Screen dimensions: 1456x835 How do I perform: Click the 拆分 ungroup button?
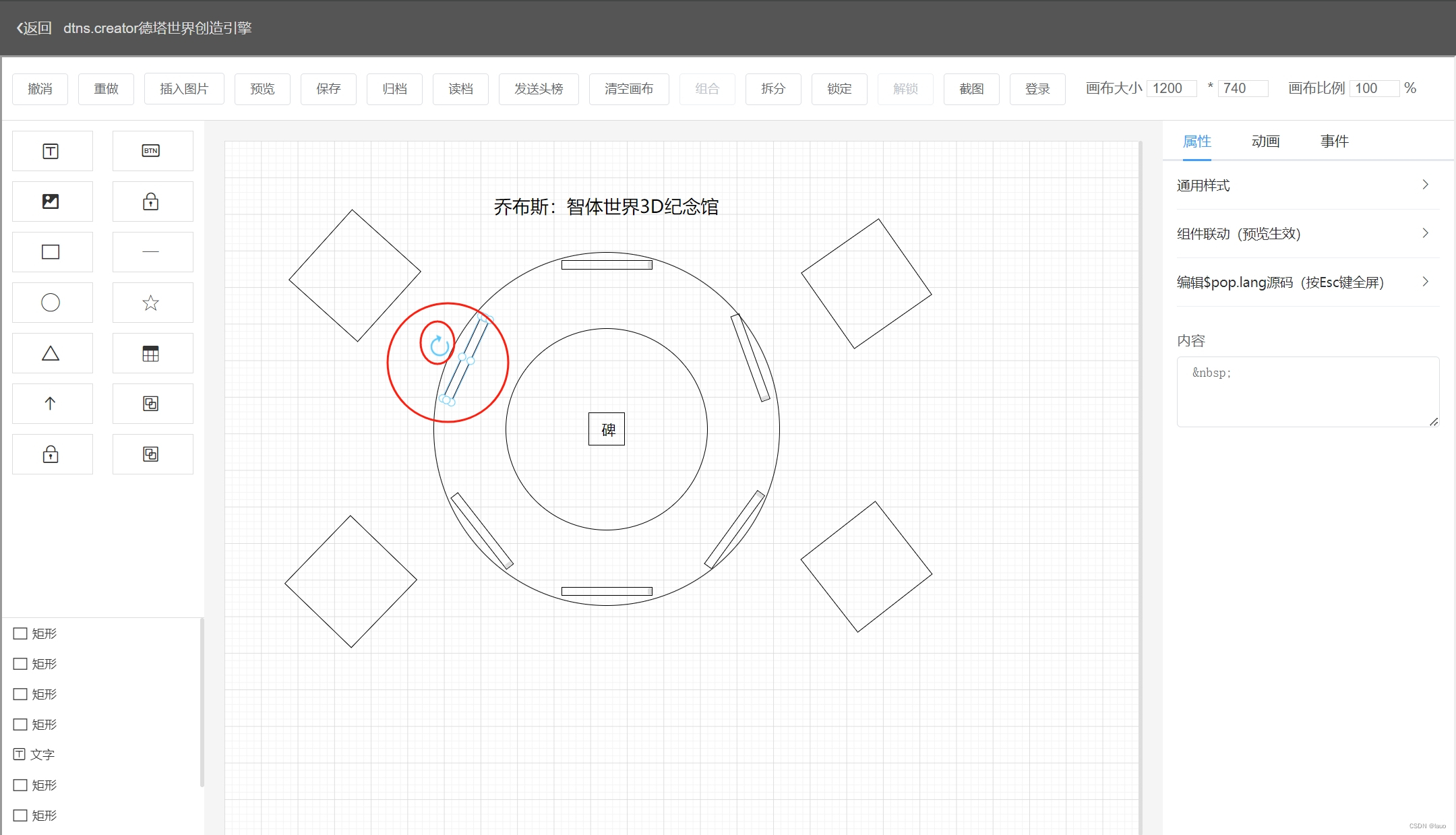(x=773, y=89)
